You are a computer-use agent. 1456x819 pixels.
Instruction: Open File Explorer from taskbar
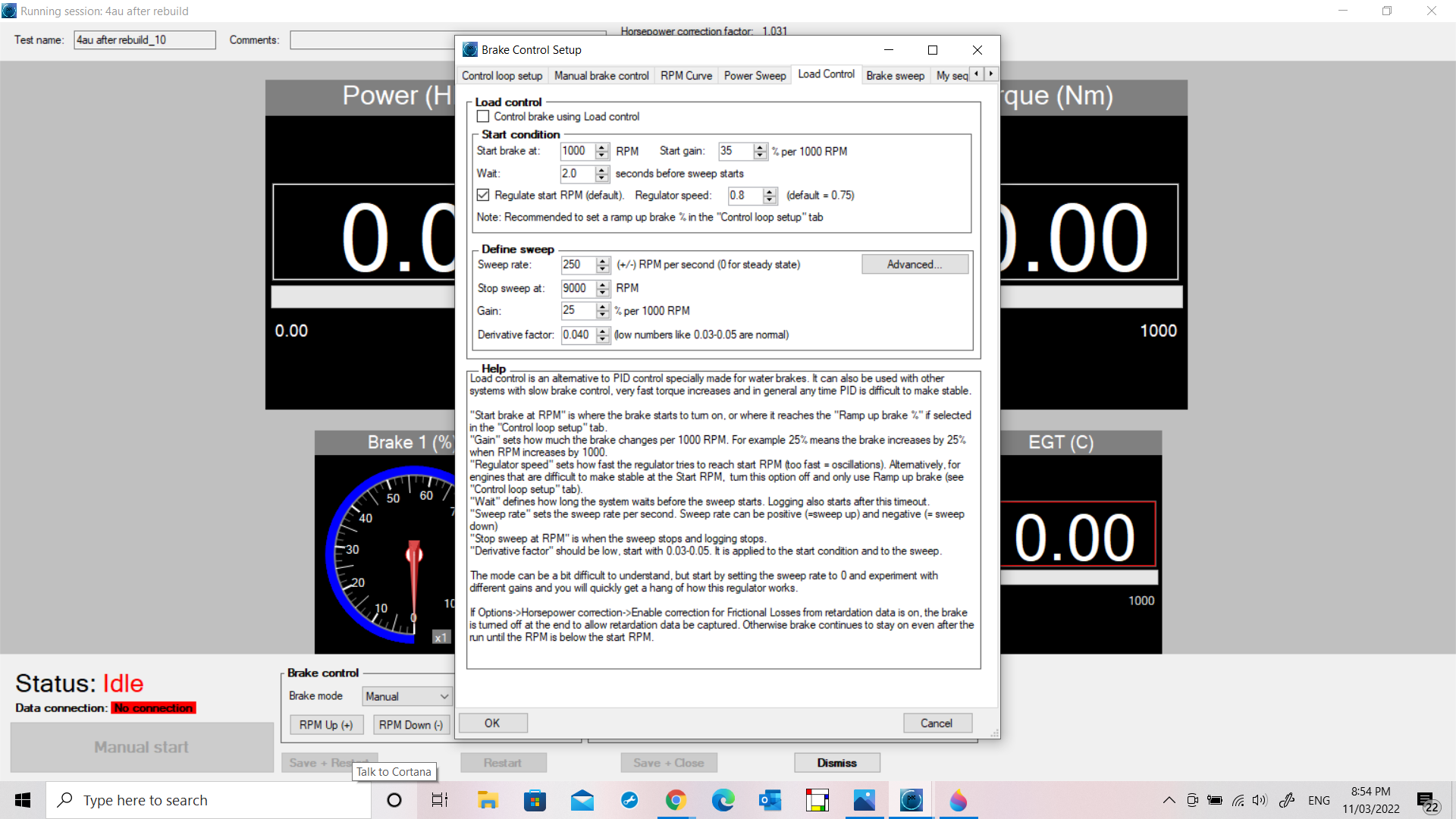click(488, 800)
